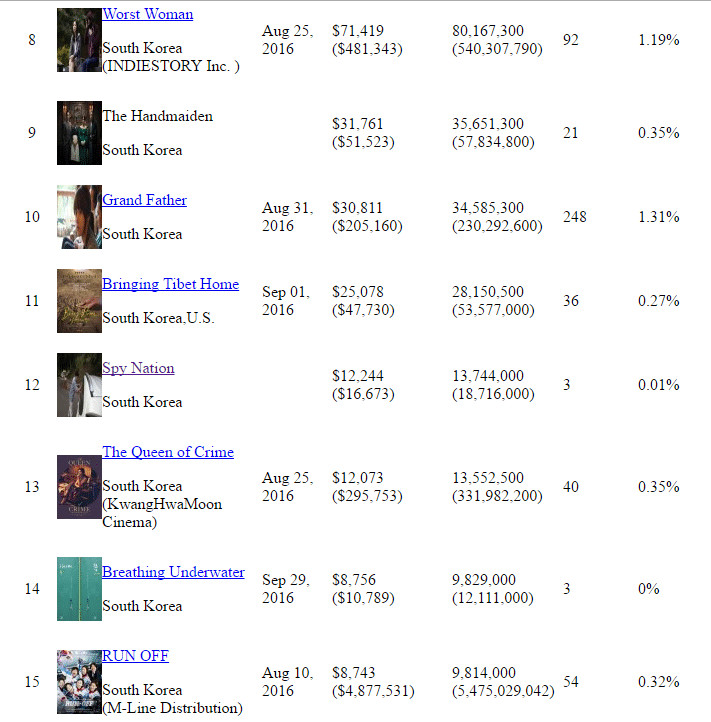Click The Handmaiden title text
Screen dimensions: 711x722
[x=157, y=116]
